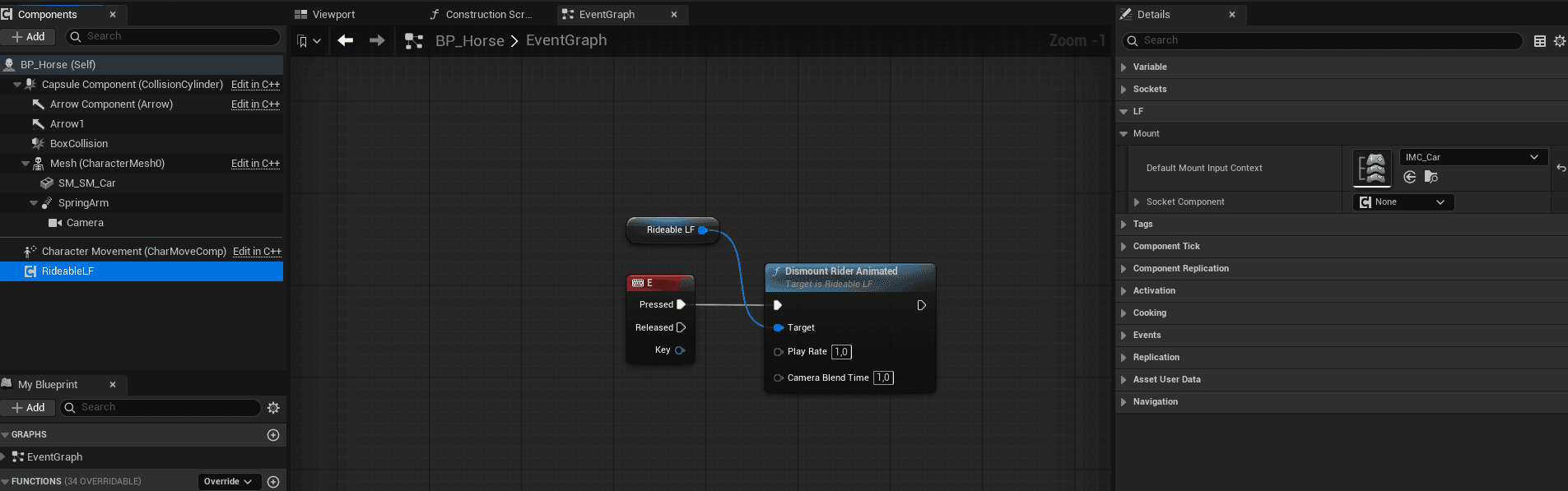The width and height of the screenshot is (1568, 491).
Task: Open the IMC_Car asset dropdown
Action: pos(1473,157)
